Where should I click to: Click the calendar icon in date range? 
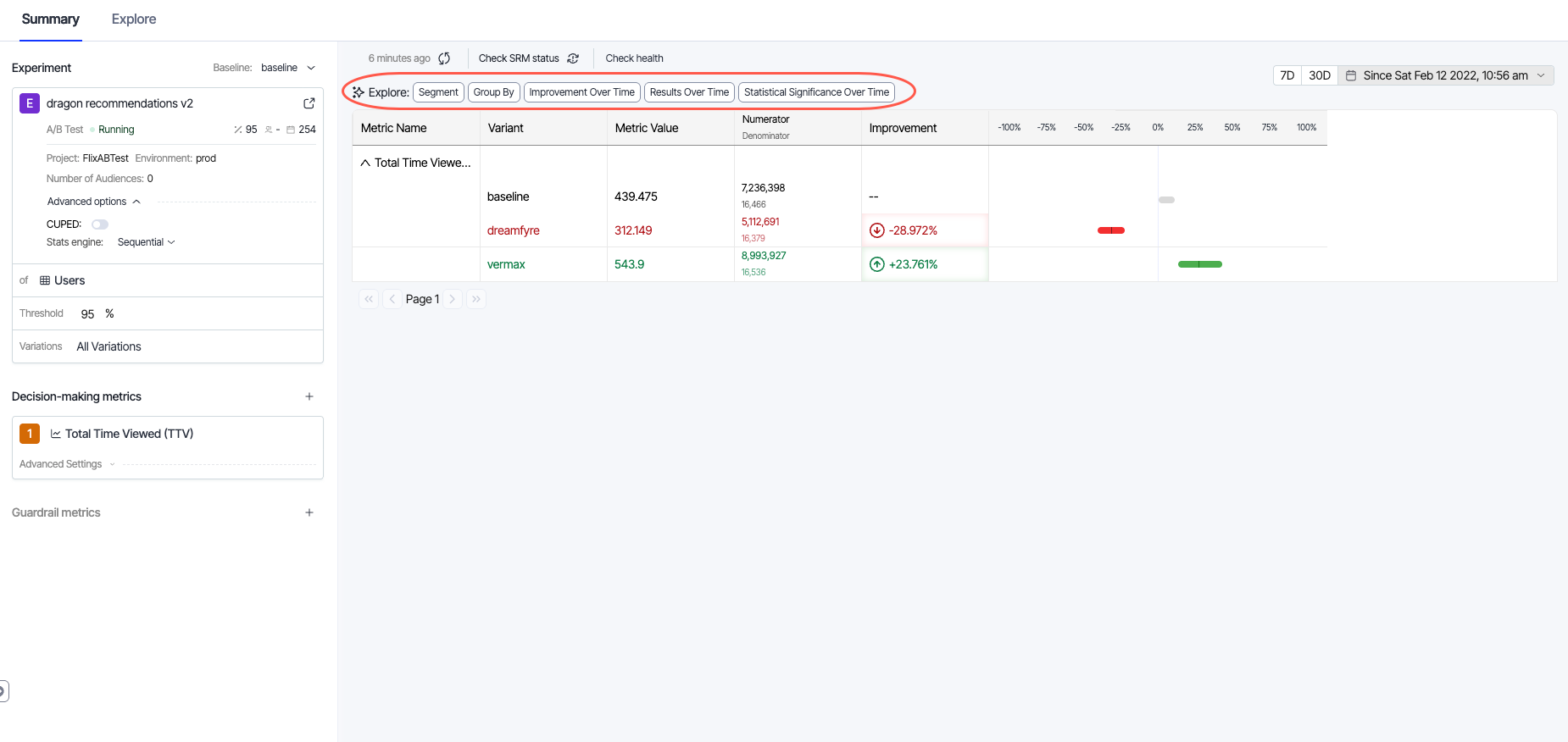click(1351, 75)
